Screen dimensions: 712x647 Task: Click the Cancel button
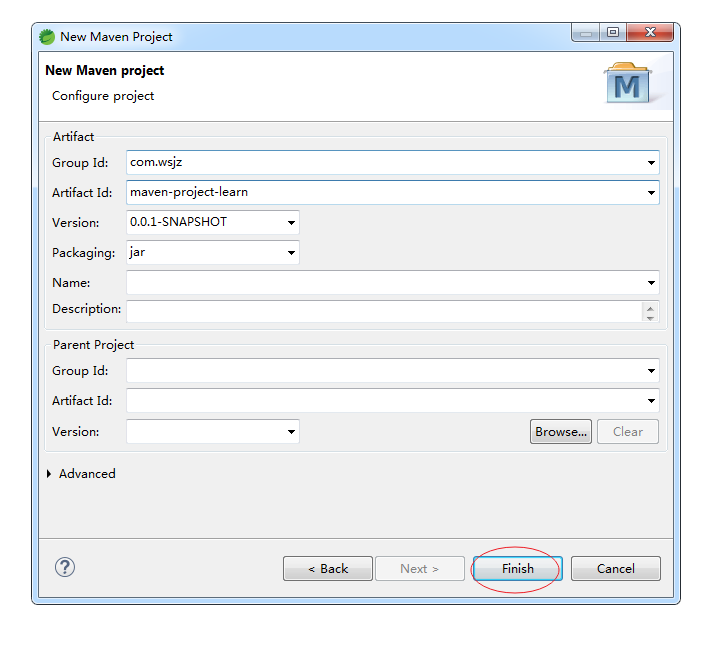pyautogui.click(x=616, y=568)
